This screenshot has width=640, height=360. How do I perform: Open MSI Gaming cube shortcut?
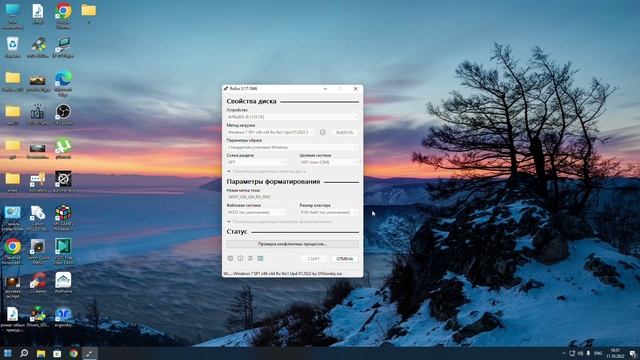(63, 218)
